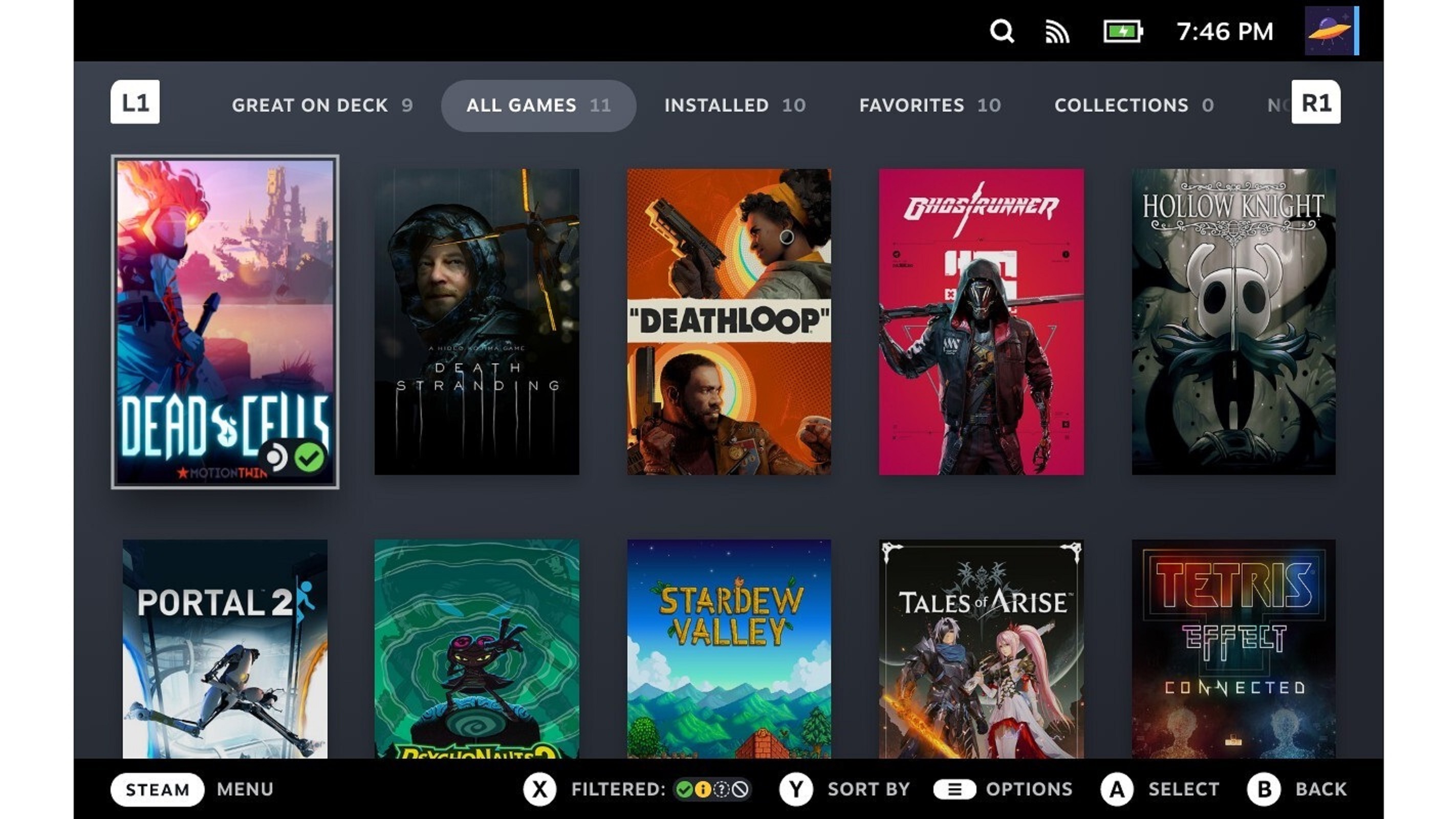This screenshot has height=819, width=1456.
Task: Open the FAVORITES tab
Action: point(930,105)
